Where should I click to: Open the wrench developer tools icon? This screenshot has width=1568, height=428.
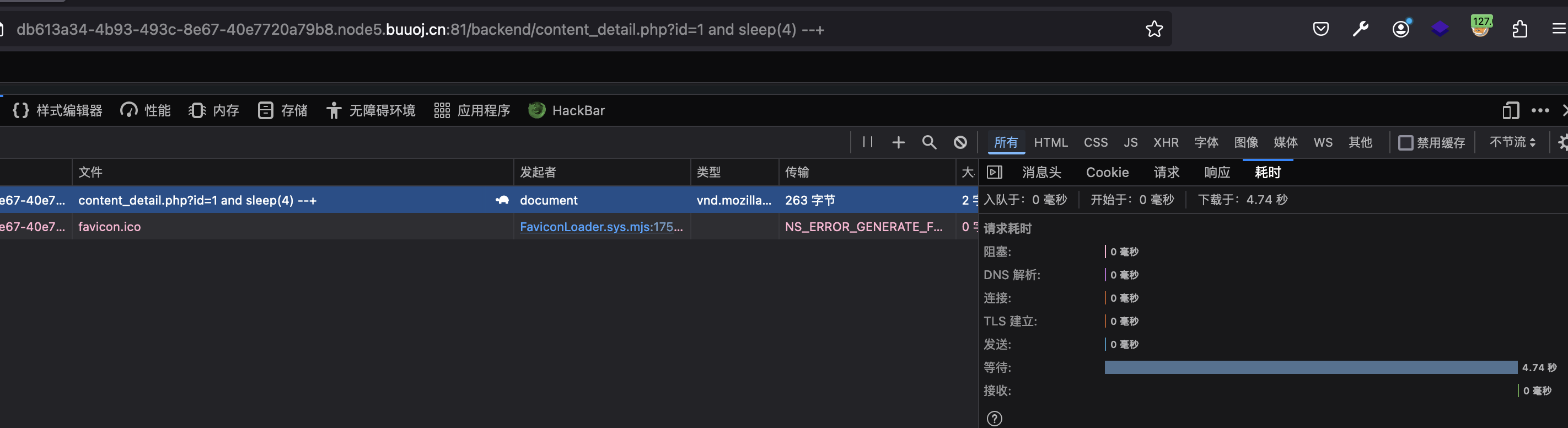point(1361,29)
